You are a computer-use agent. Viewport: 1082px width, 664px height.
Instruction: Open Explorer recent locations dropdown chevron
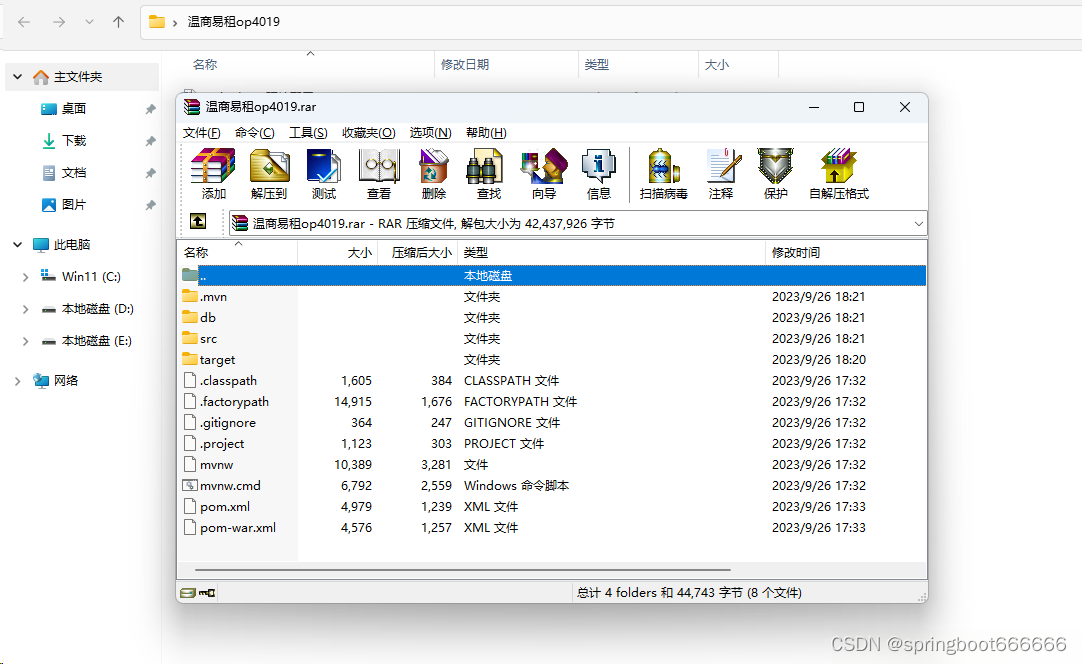pos(89,22)
